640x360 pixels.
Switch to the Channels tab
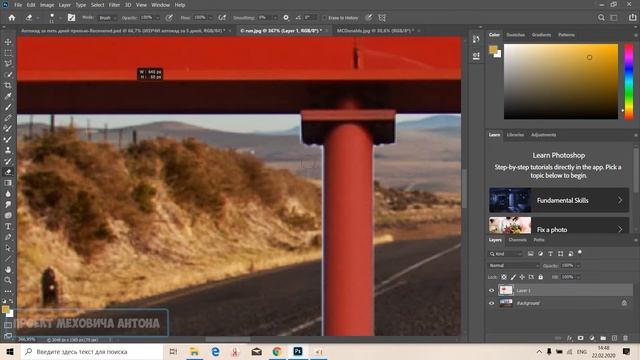[518, 240]
